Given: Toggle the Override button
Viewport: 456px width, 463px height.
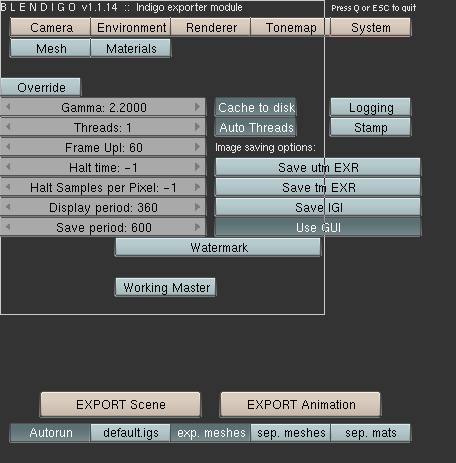Looking at the screenshot, I should pos(41,87).
